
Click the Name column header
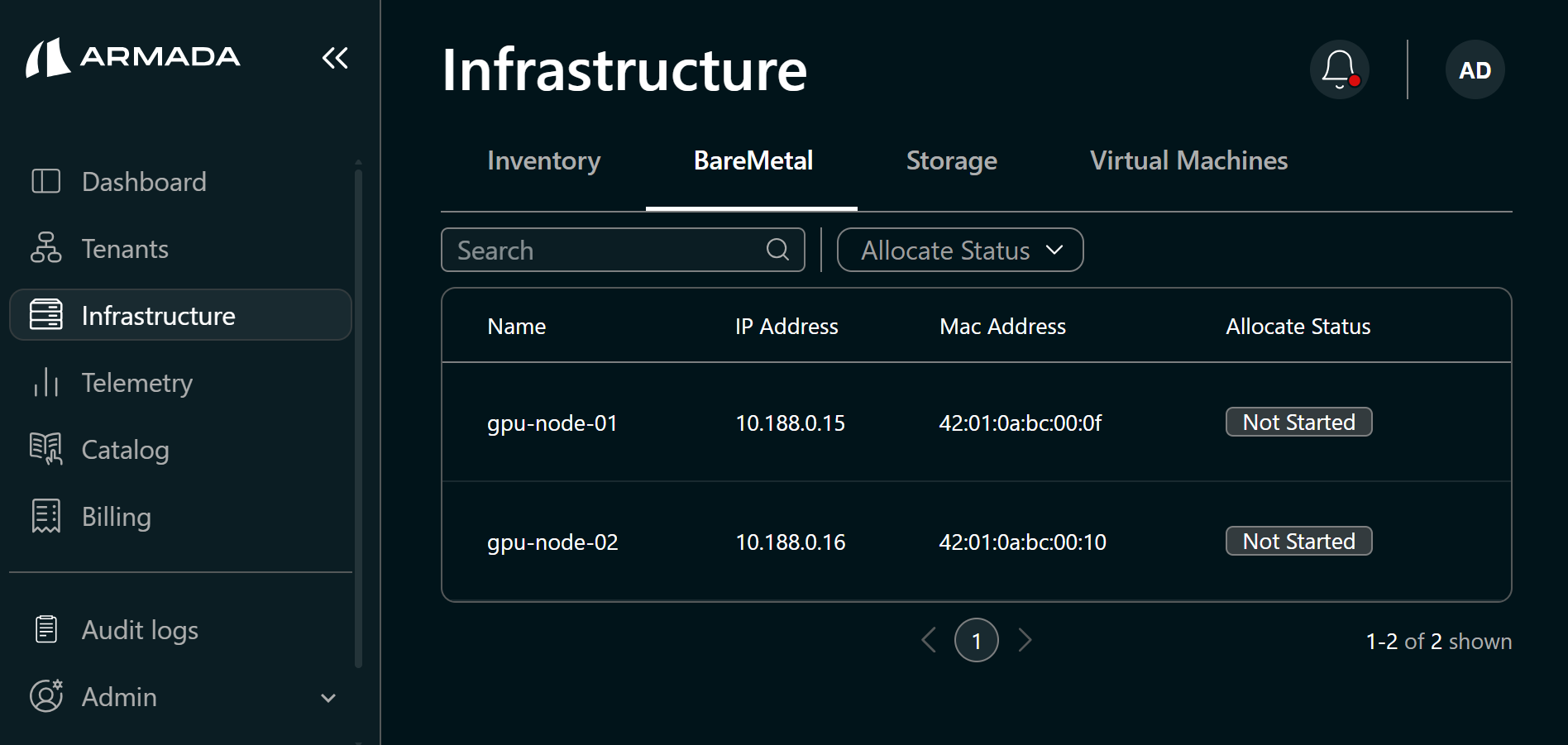pos(517,327)
